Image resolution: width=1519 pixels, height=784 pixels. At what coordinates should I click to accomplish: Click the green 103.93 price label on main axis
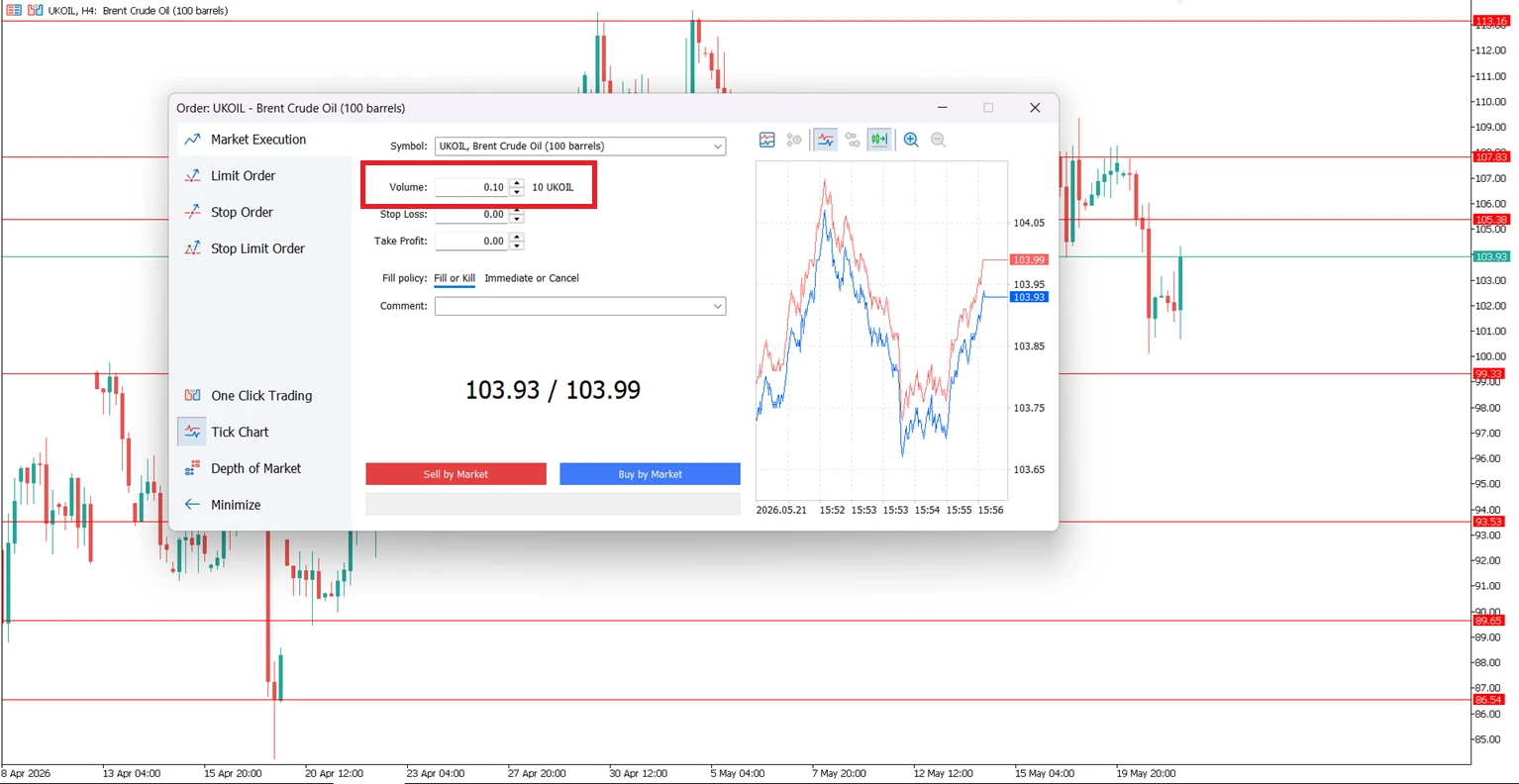pos(1490,256)
